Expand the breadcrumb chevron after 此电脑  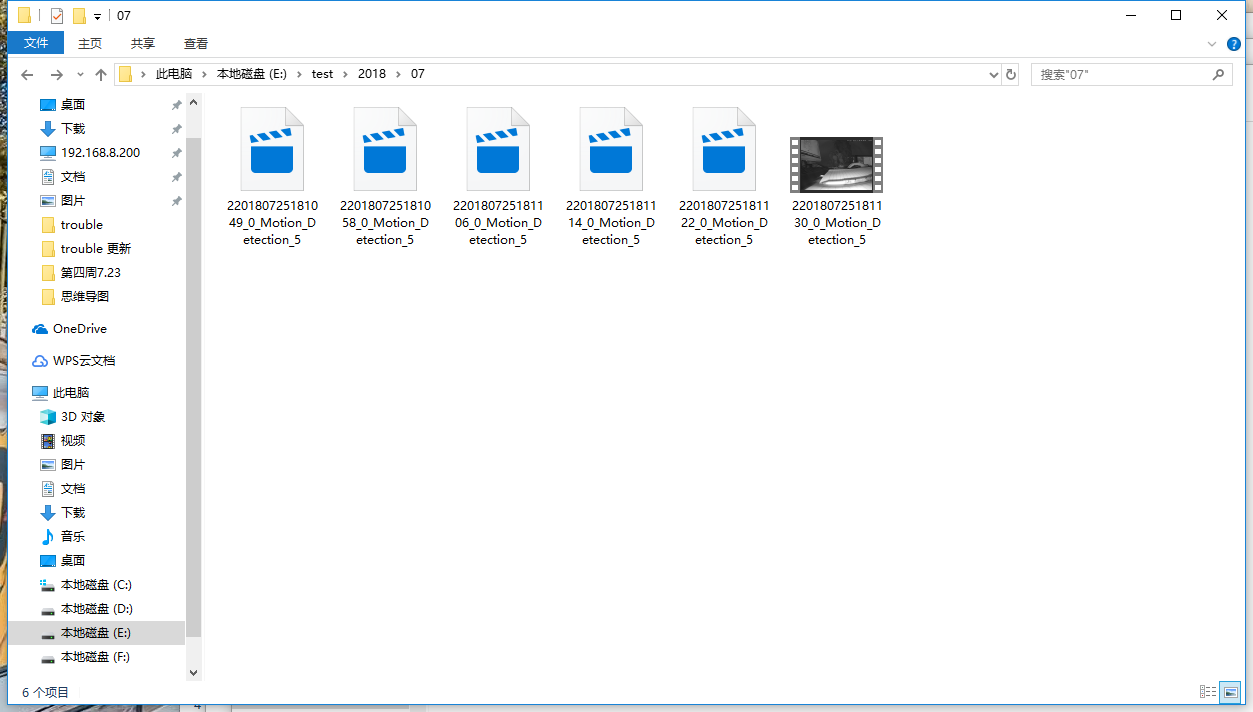click(x=204, y=74)
